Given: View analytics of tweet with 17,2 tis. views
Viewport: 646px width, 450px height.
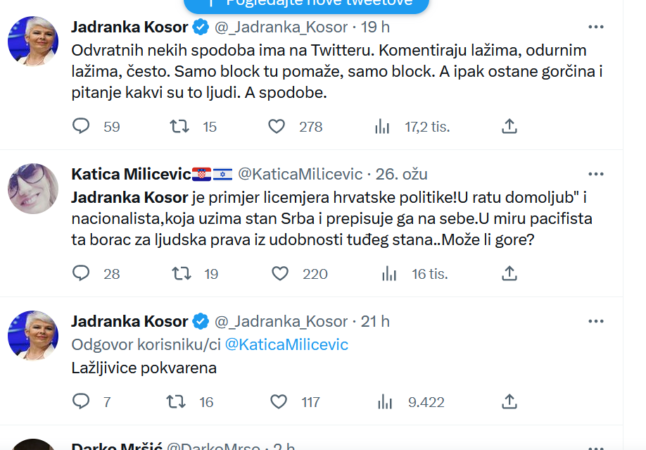Looking at the screenshot, I should [382, 126].
